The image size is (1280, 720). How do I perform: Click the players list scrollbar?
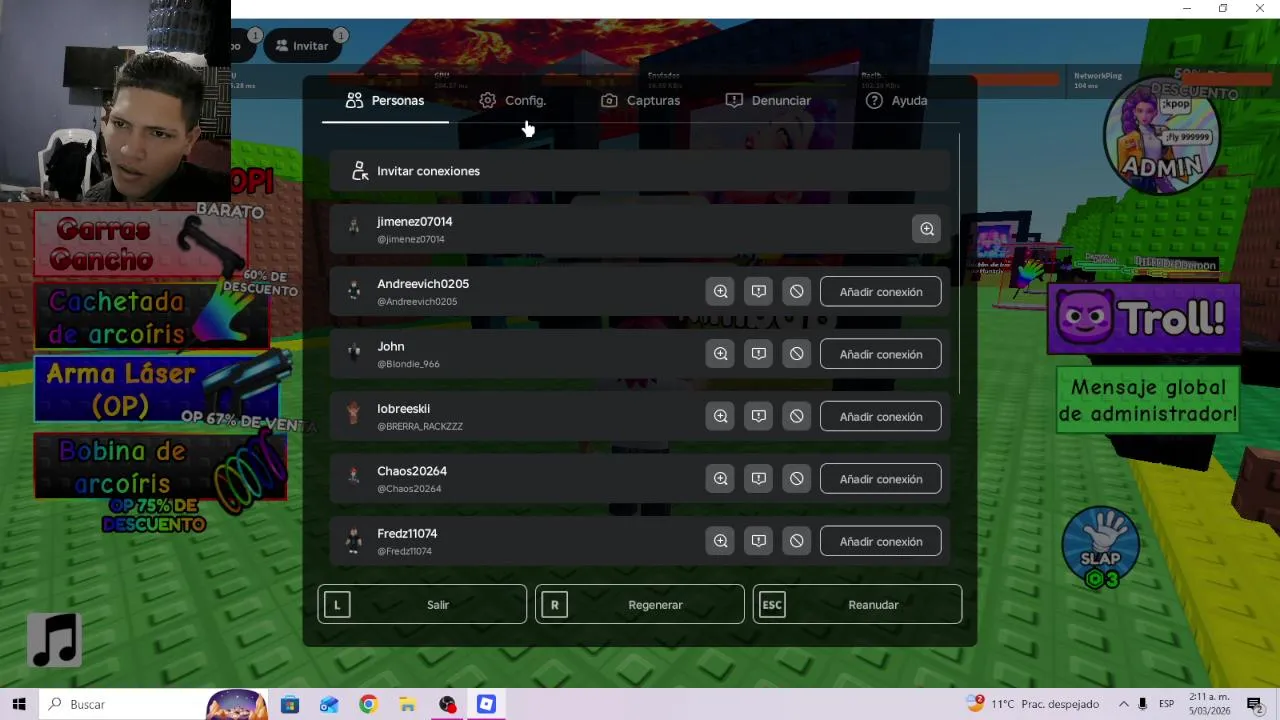pos(959,263)
